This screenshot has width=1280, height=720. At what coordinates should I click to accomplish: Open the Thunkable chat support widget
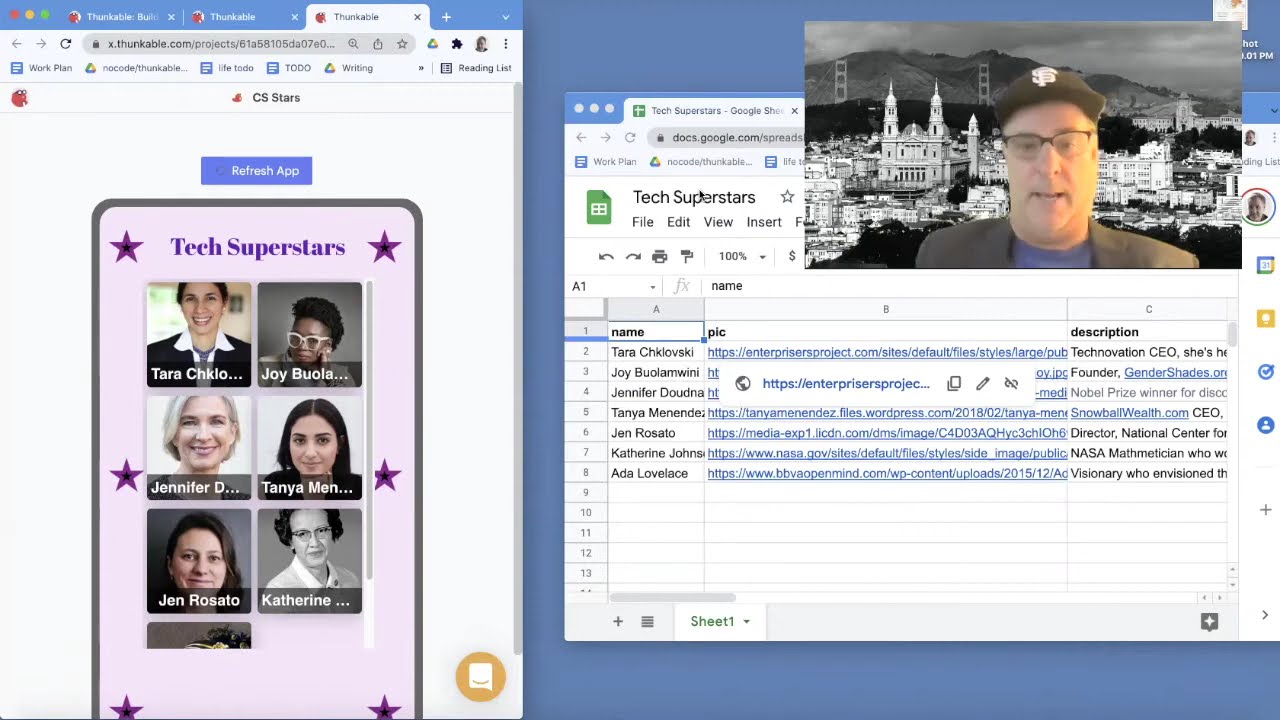tap(480, 677)
